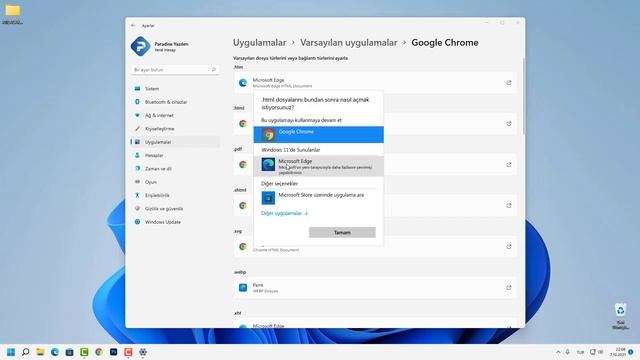Click the external open icon for .shtml row

509,205
